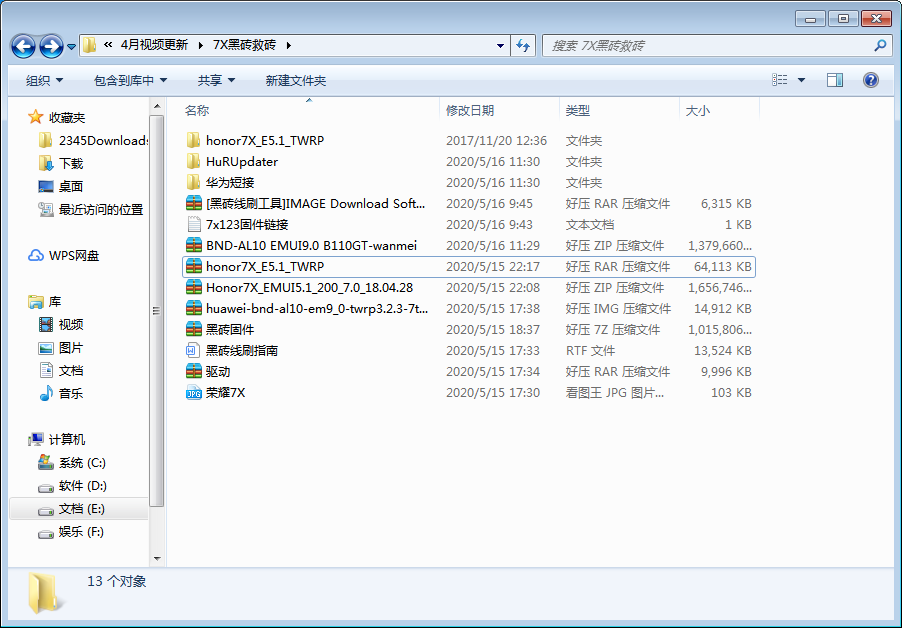Open the 组织 menu
The width and height of the screenshot is (902, 628).
[44, 81]
